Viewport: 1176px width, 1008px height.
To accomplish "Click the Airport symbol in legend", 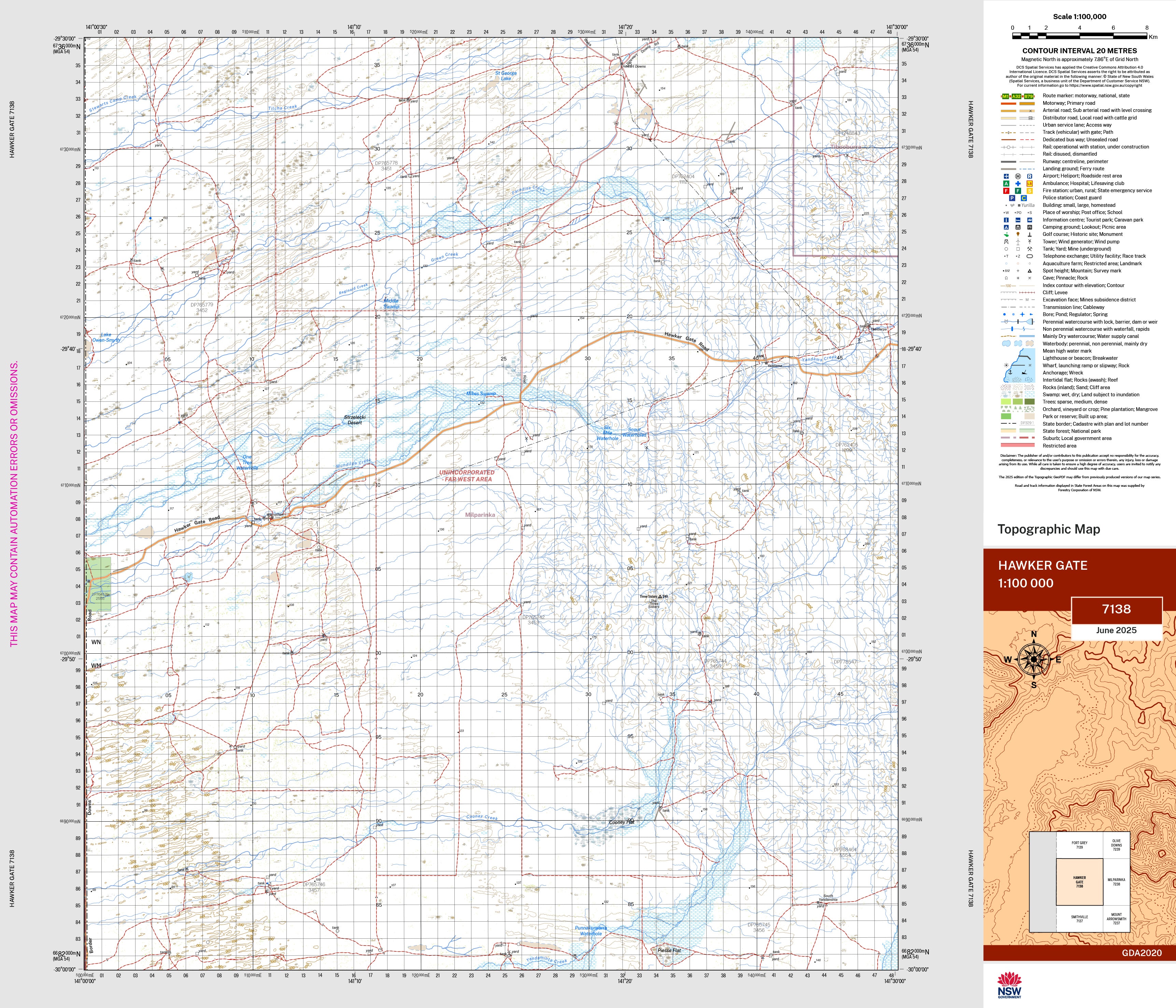I will 1006,176.
